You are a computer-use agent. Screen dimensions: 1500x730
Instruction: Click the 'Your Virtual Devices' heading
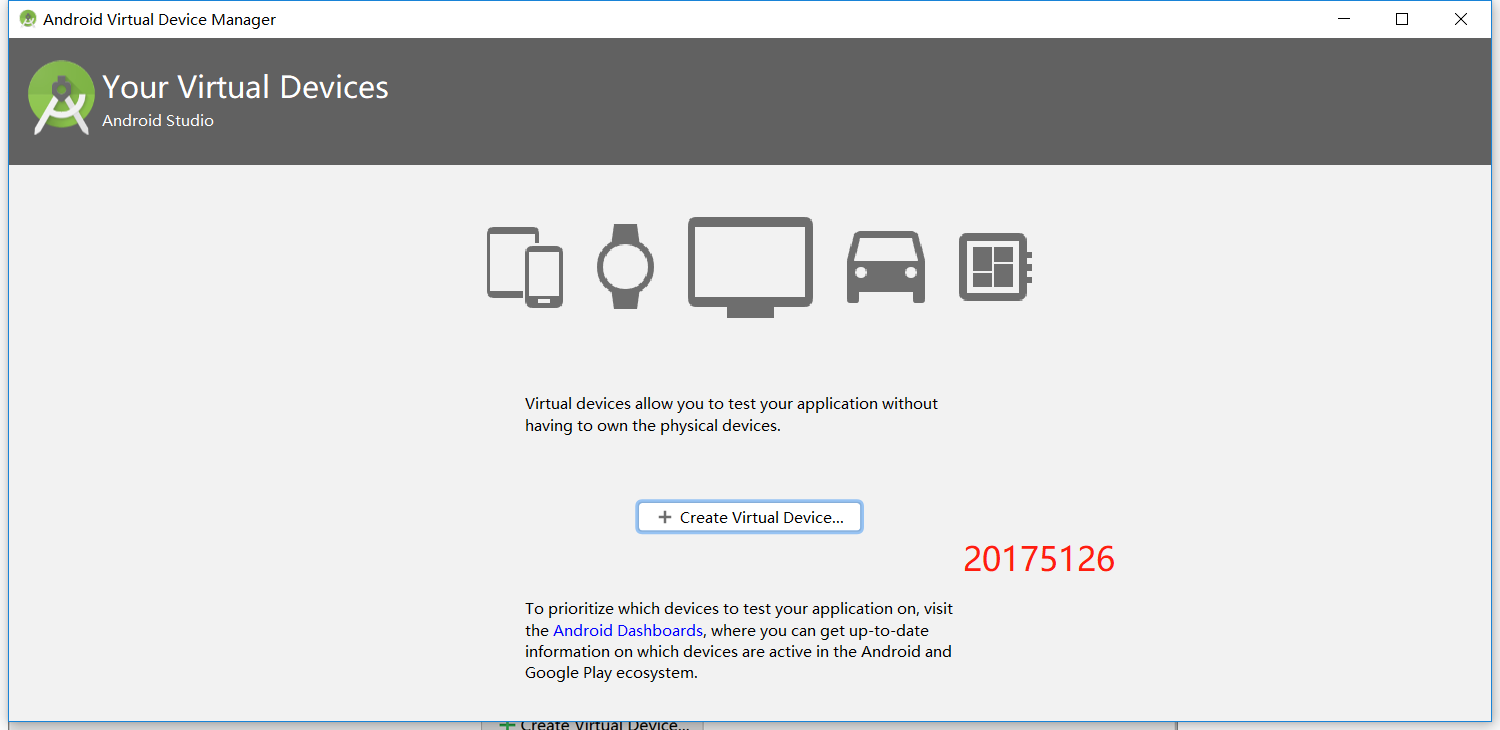(x=245, y=87)
